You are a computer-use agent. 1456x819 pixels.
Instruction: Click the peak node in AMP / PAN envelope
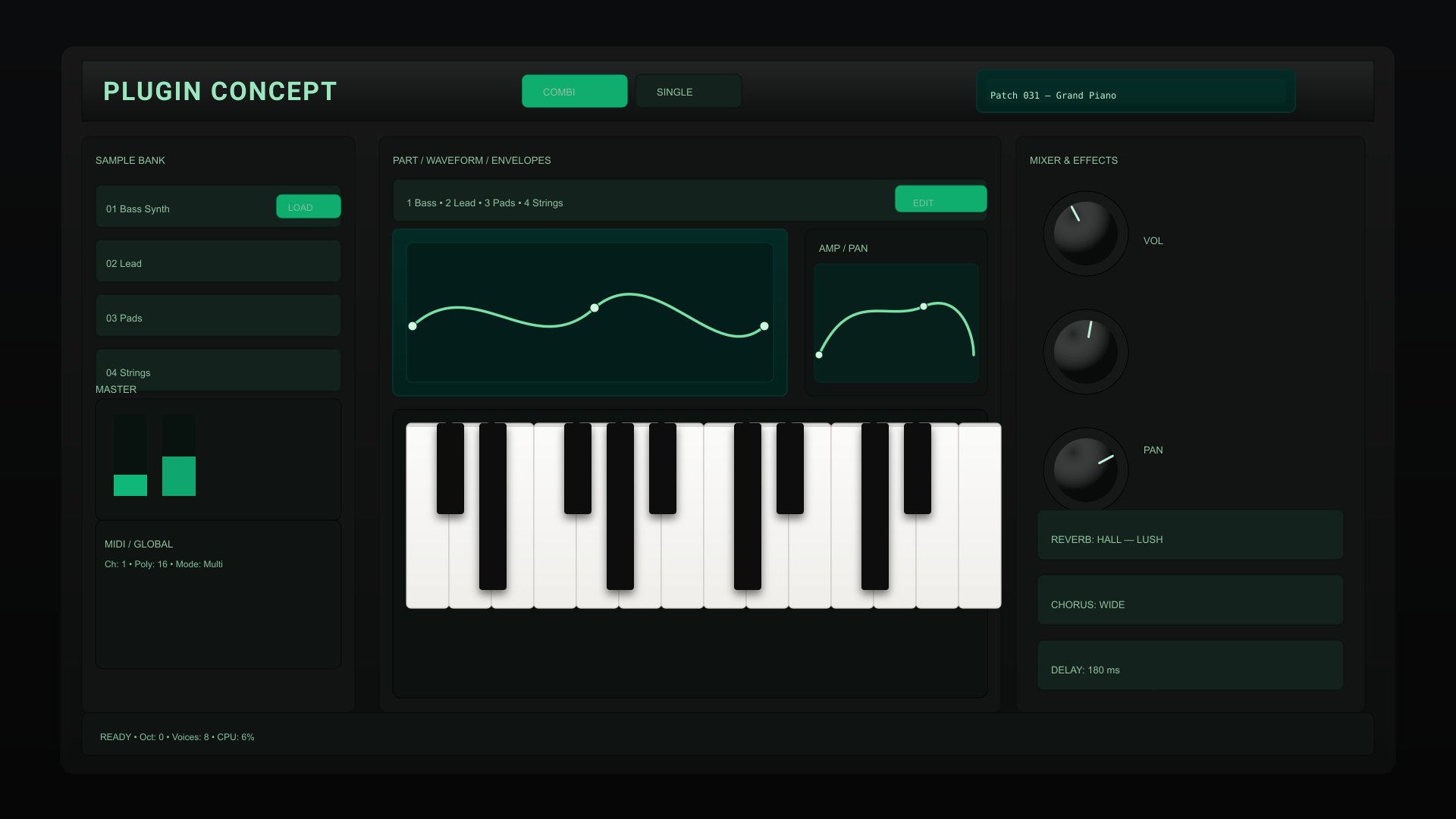coord(924,306)
